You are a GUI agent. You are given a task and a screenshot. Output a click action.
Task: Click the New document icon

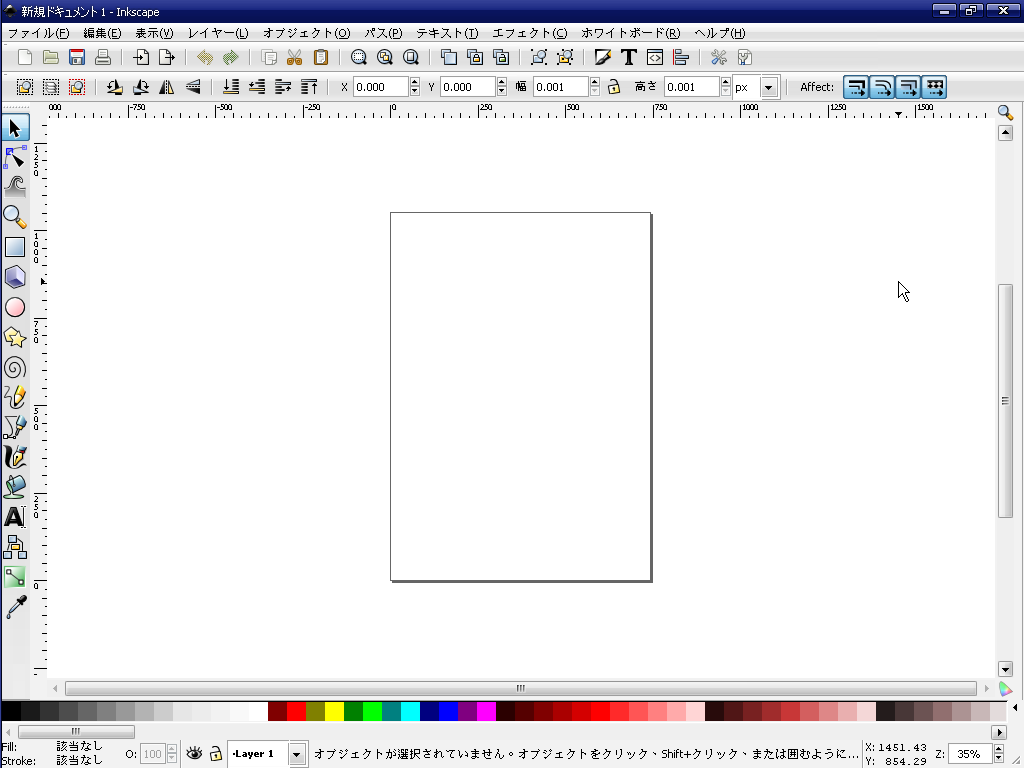pos(25,57)
